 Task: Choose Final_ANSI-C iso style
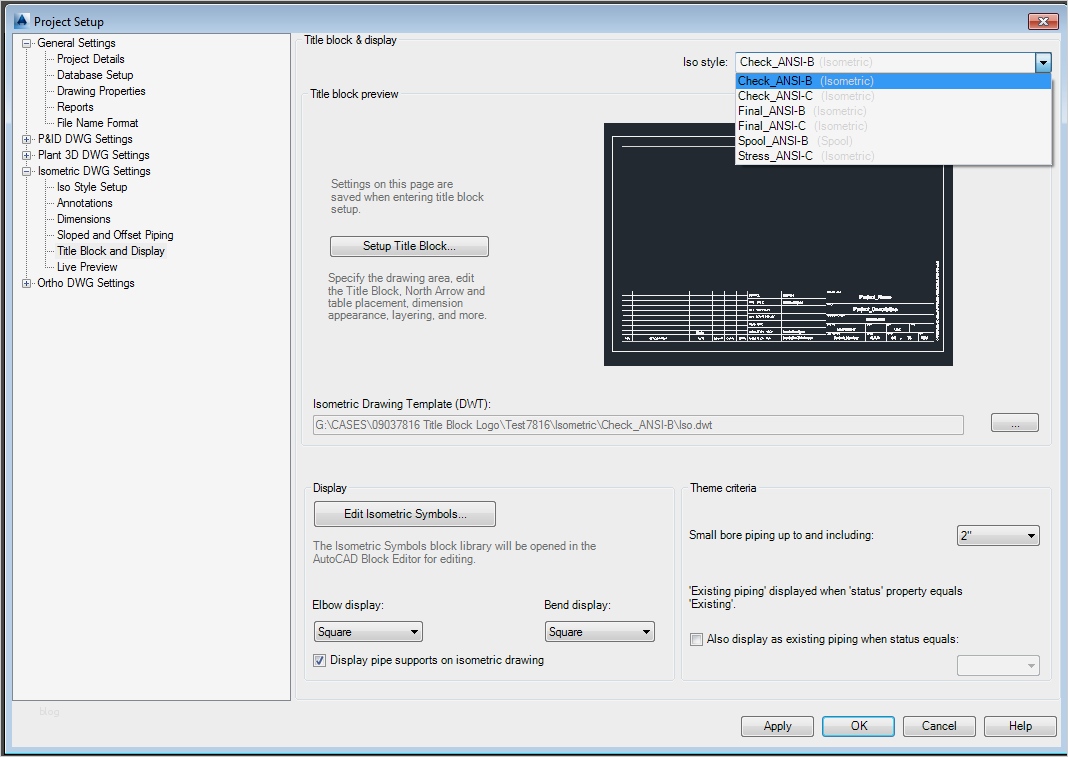click(893, 126)
